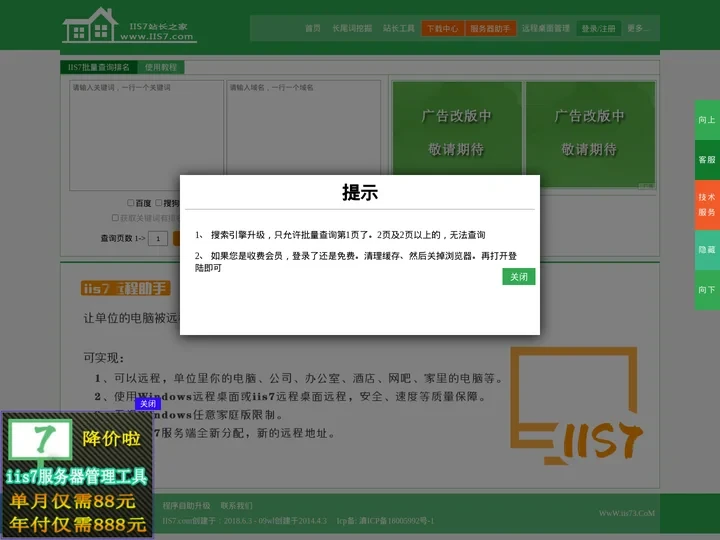Switch to the 使用教程 tab

click(161, 68)
